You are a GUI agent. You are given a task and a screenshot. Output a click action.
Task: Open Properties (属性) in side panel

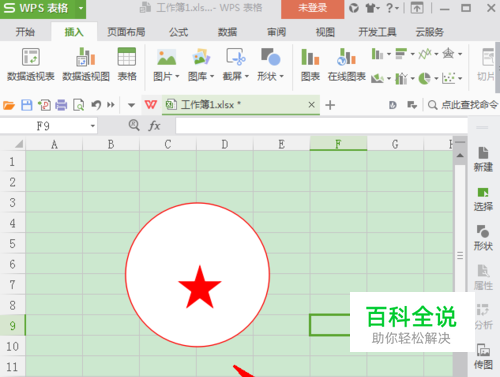click(x=483, y=277)
